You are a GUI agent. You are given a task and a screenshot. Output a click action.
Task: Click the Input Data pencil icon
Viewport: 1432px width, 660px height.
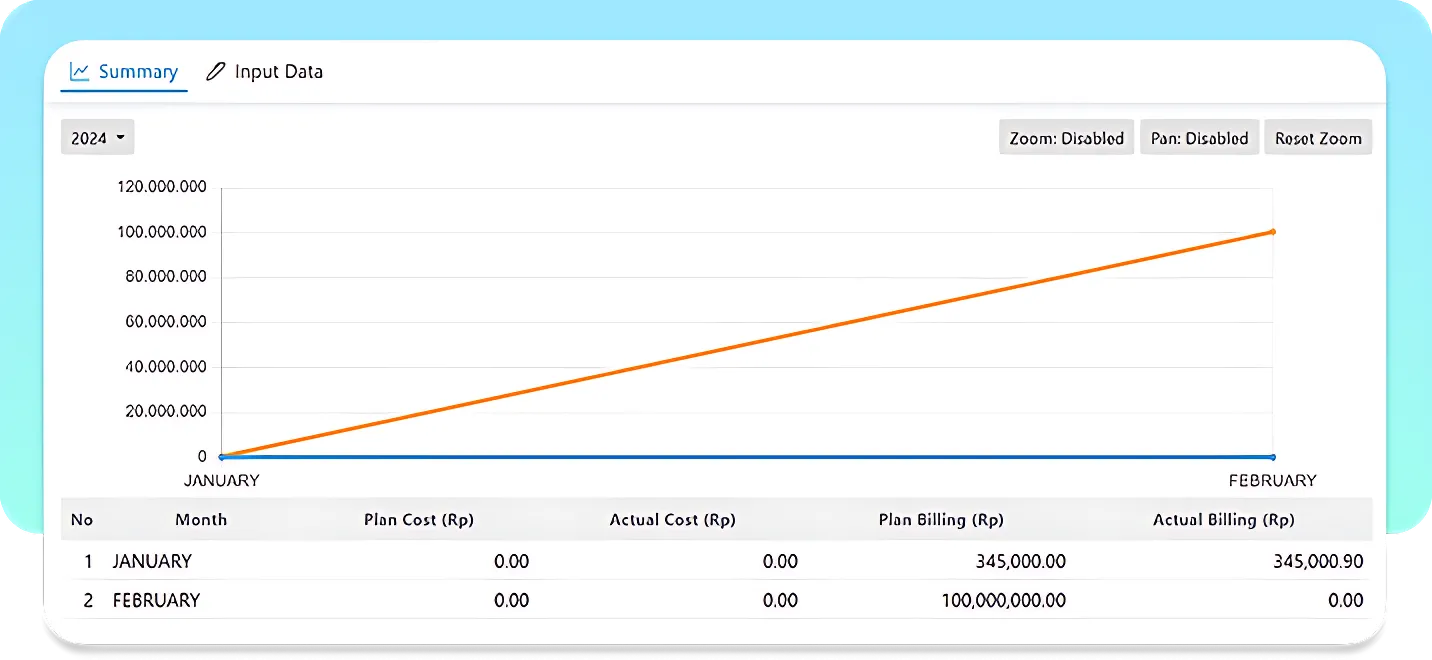(x=215, y=72)
